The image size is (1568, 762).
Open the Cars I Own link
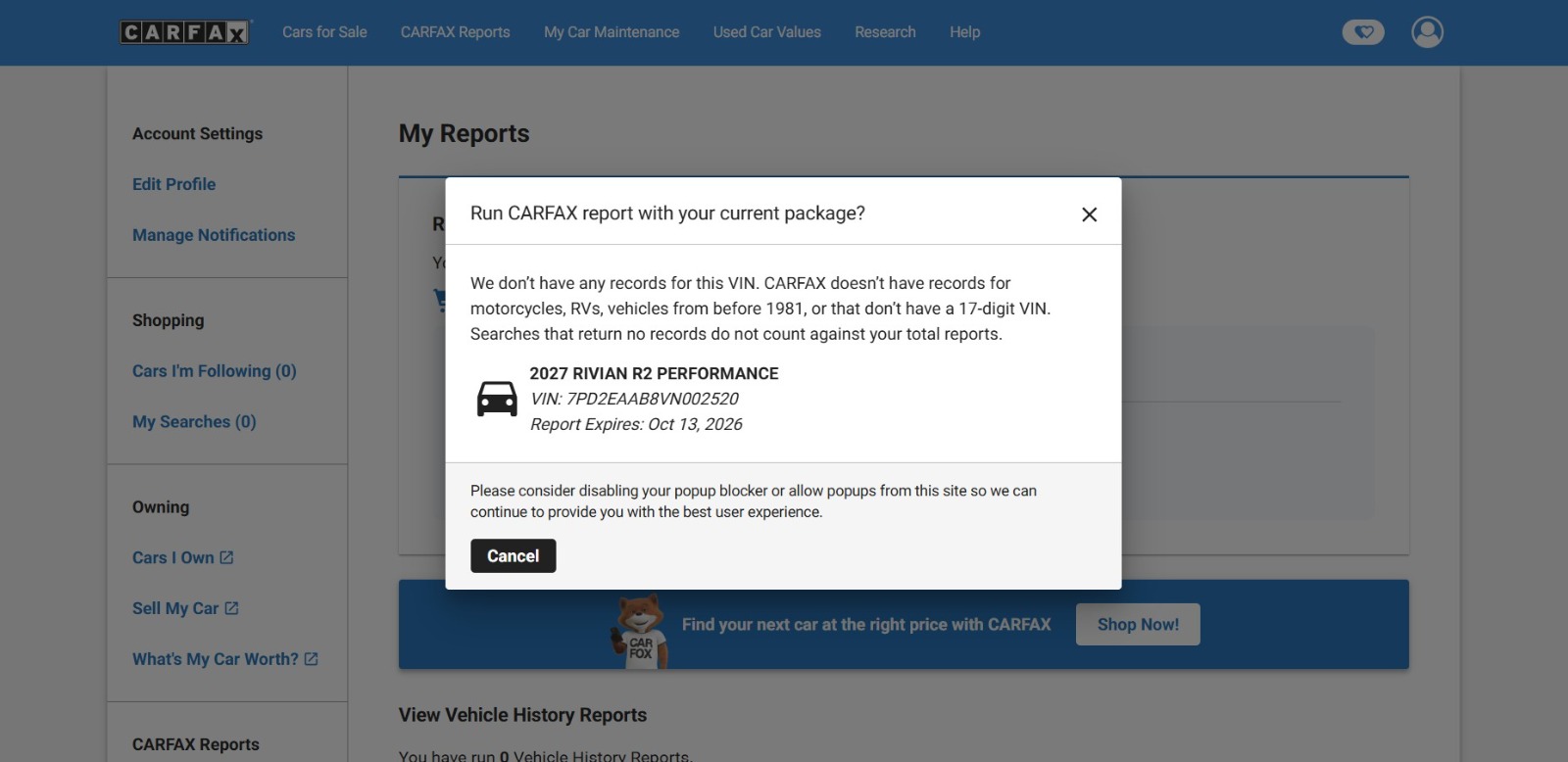173,557
